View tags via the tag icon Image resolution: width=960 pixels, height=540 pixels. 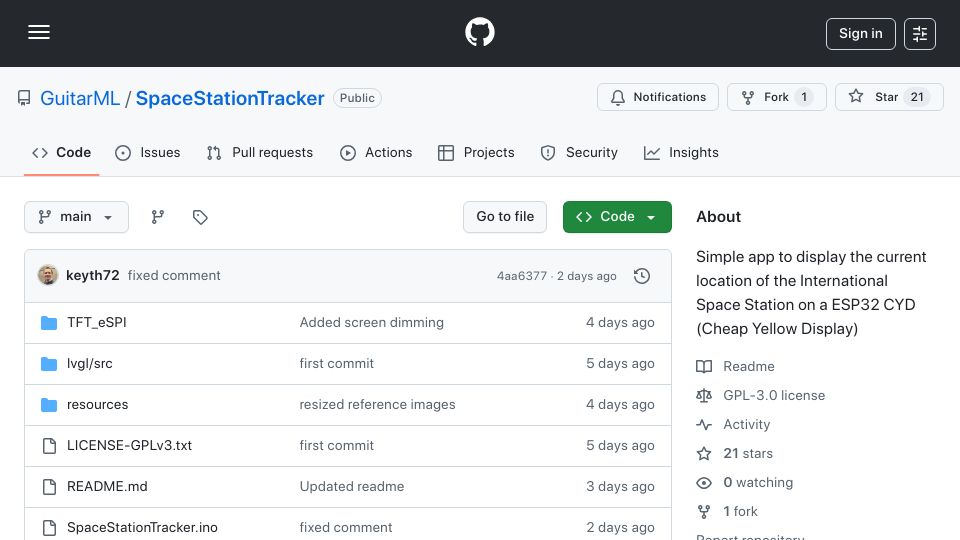click(200, 217)
